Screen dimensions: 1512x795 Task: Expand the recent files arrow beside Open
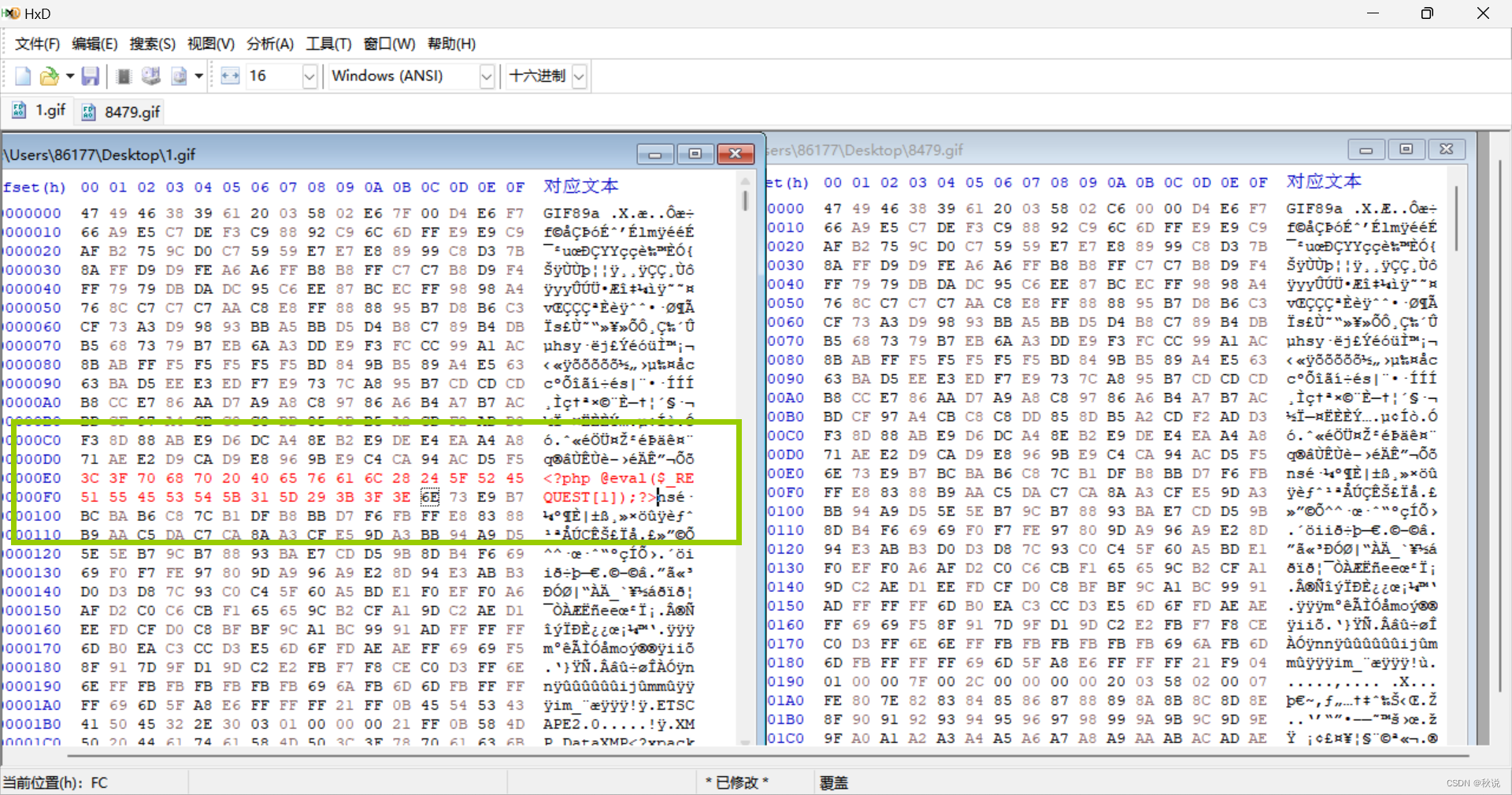(69, 76)
